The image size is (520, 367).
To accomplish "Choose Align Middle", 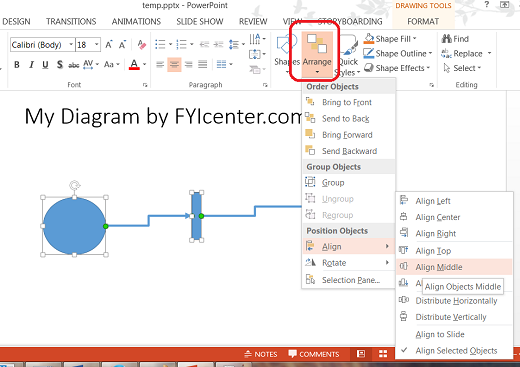I will click(454, 267).
